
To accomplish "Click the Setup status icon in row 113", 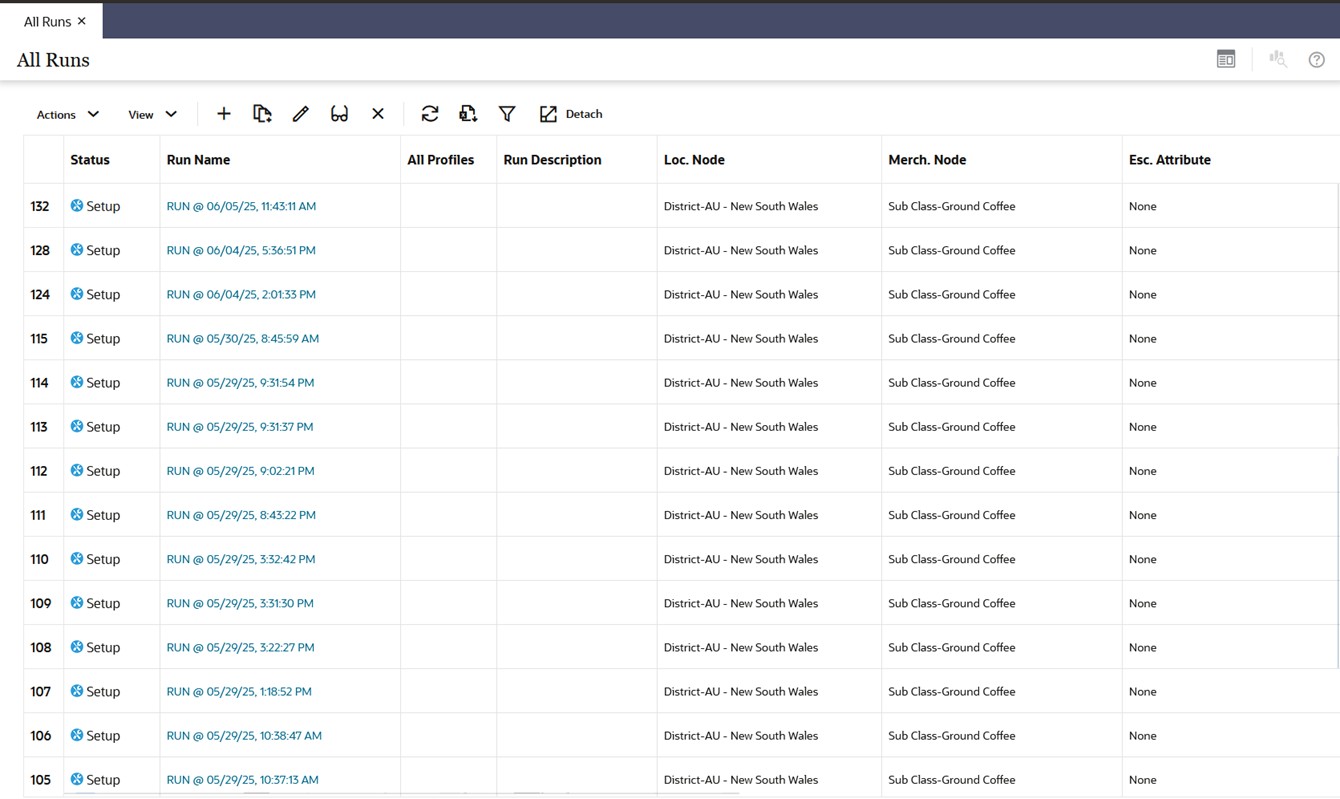I will click(x=77, y=426).
